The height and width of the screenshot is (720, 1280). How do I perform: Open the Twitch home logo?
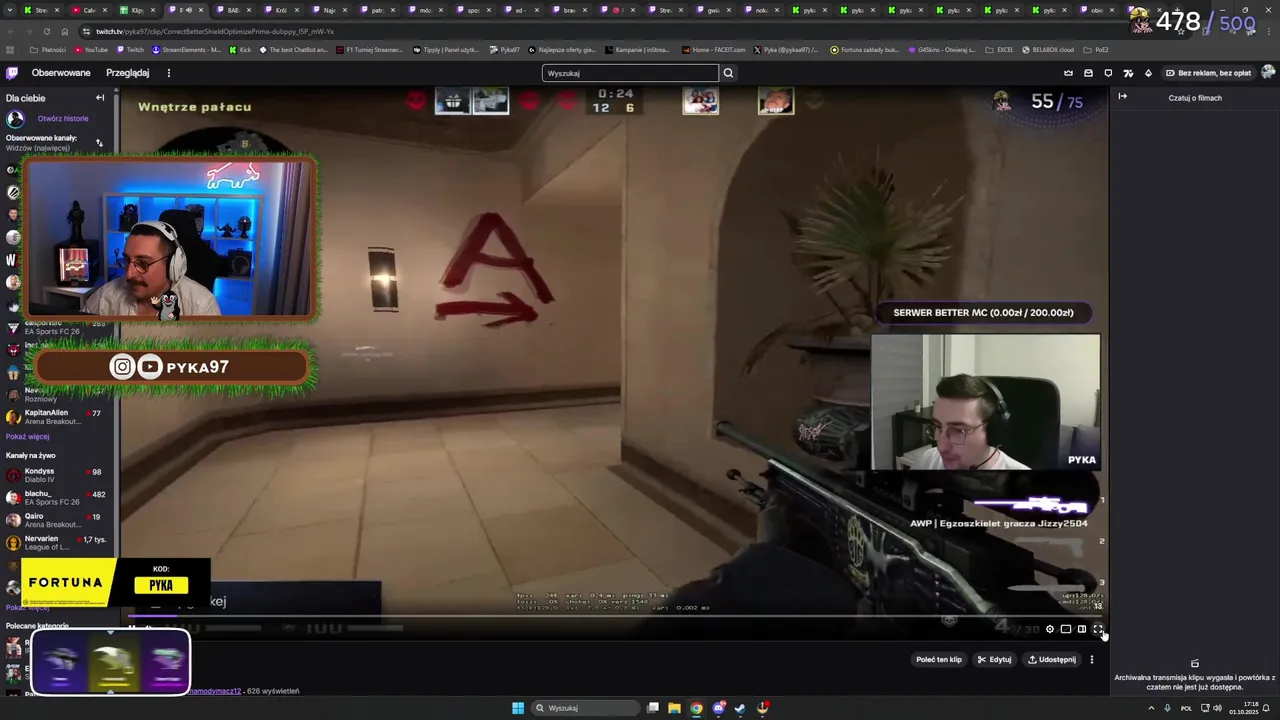12,73
